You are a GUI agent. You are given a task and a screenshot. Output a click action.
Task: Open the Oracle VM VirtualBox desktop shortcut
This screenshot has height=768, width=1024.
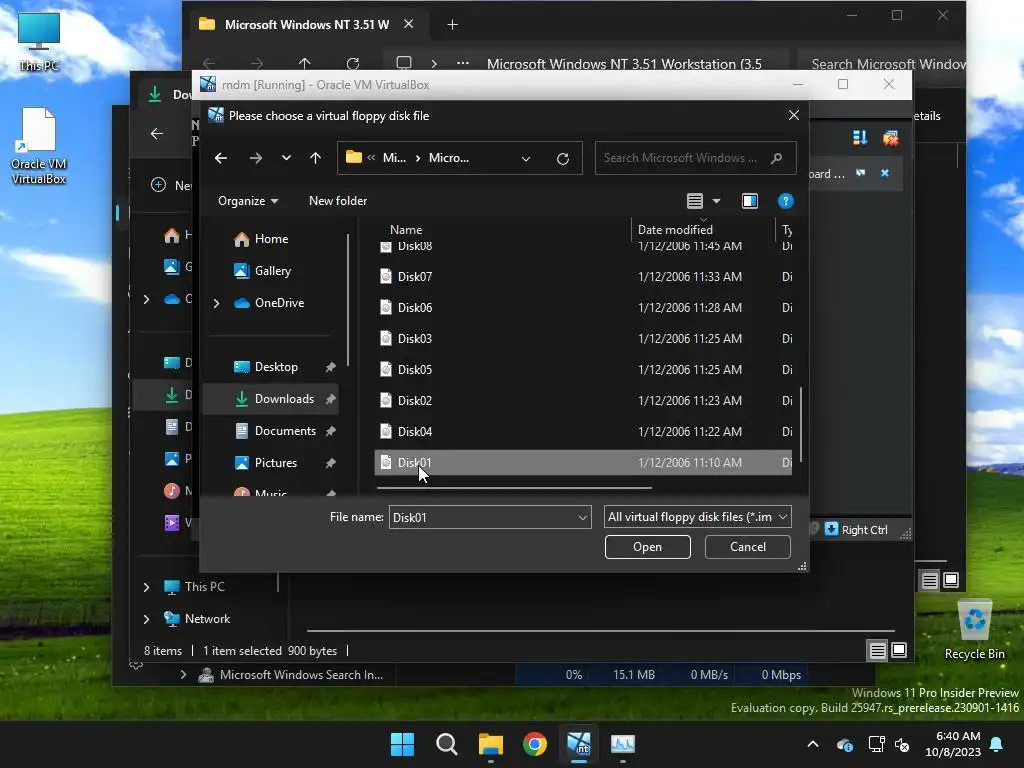point(39,146)
